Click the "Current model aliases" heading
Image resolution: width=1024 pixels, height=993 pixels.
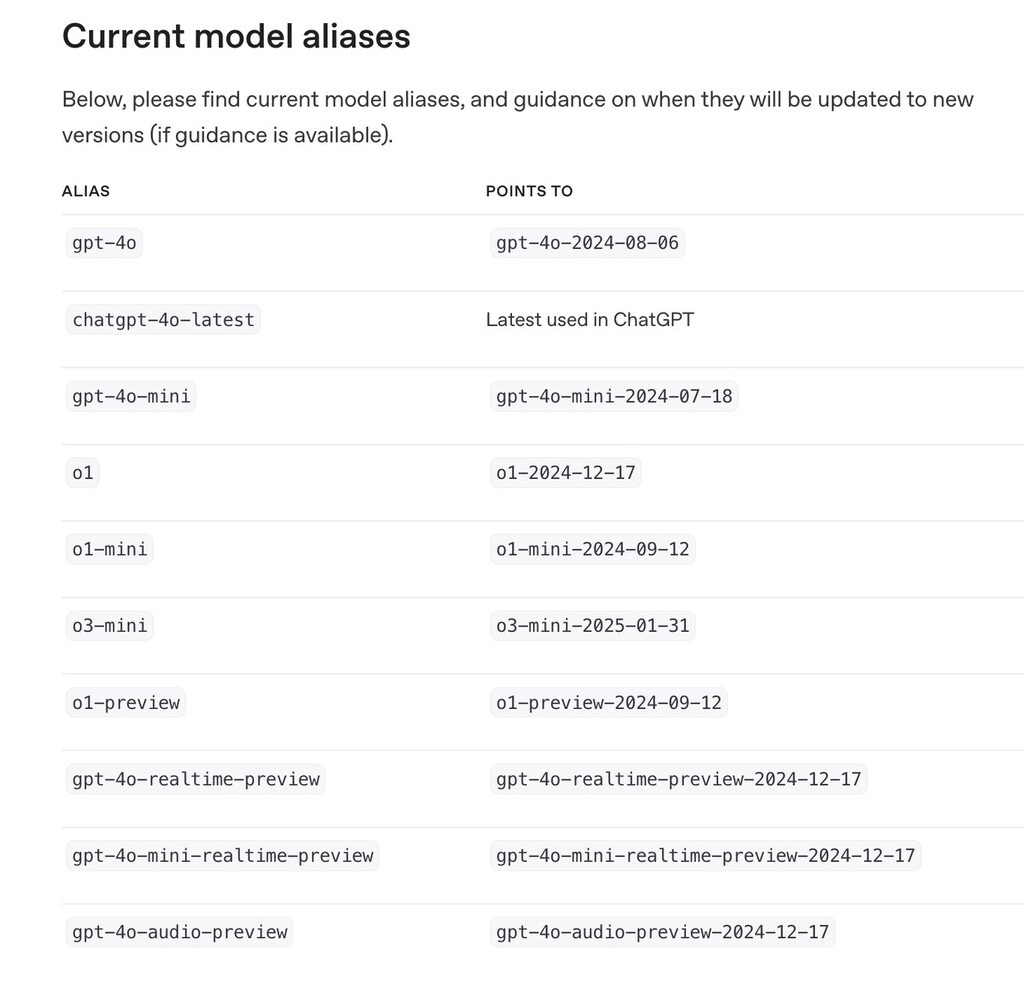pos(236,37)
